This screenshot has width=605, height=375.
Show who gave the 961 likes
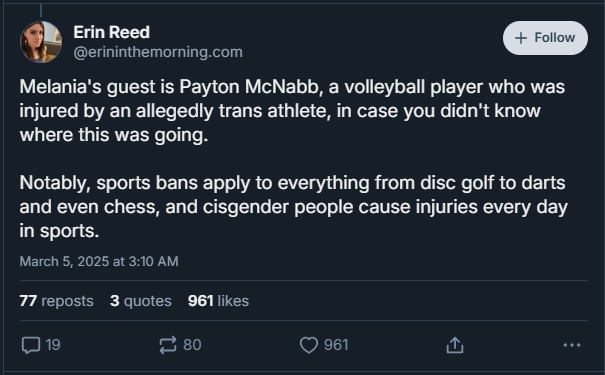[218, 301]
